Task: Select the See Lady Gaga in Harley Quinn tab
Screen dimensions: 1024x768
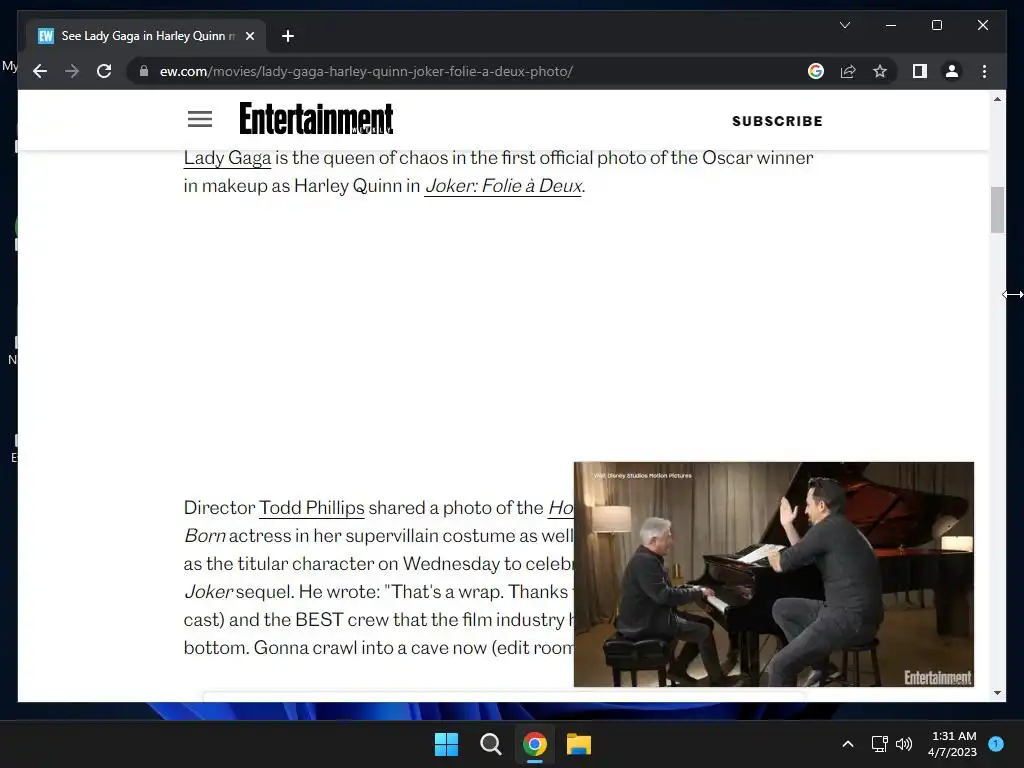Action: 146,36
